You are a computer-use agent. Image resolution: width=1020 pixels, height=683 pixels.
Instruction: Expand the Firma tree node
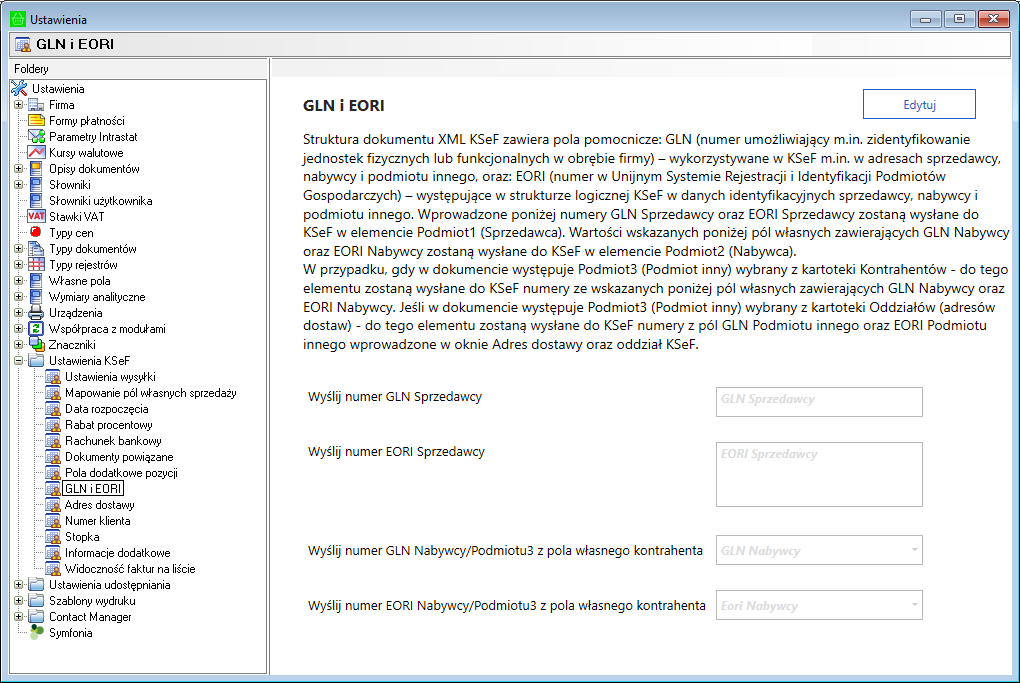[18, 105]
